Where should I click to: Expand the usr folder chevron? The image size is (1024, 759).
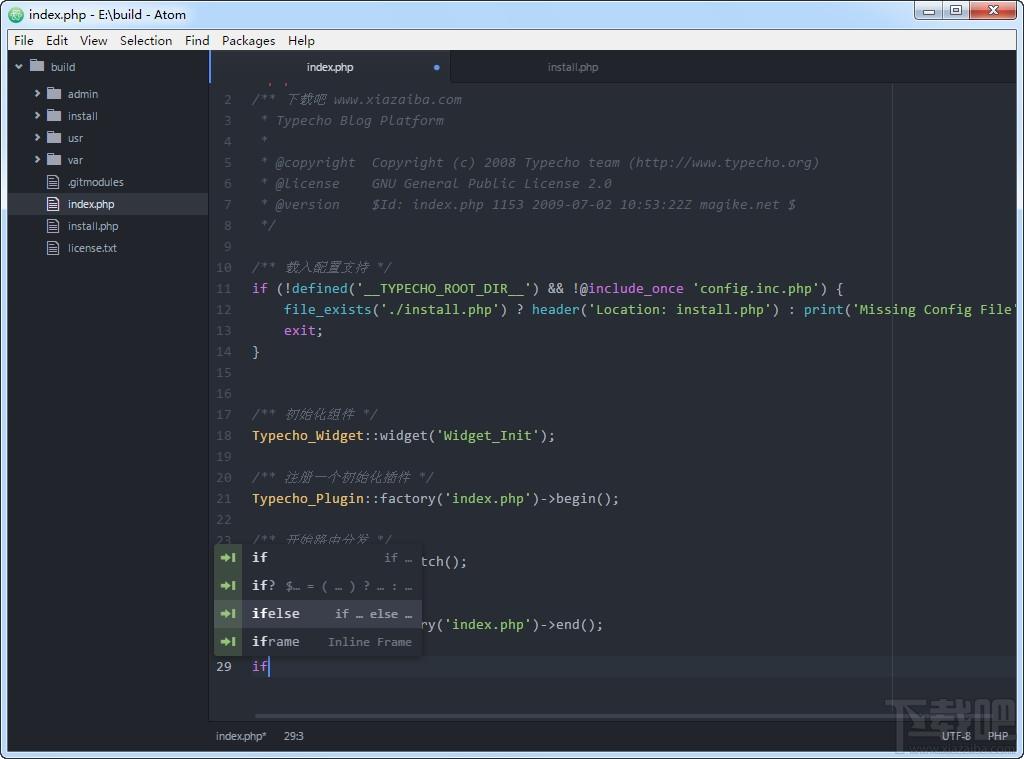tap(37, 137)
